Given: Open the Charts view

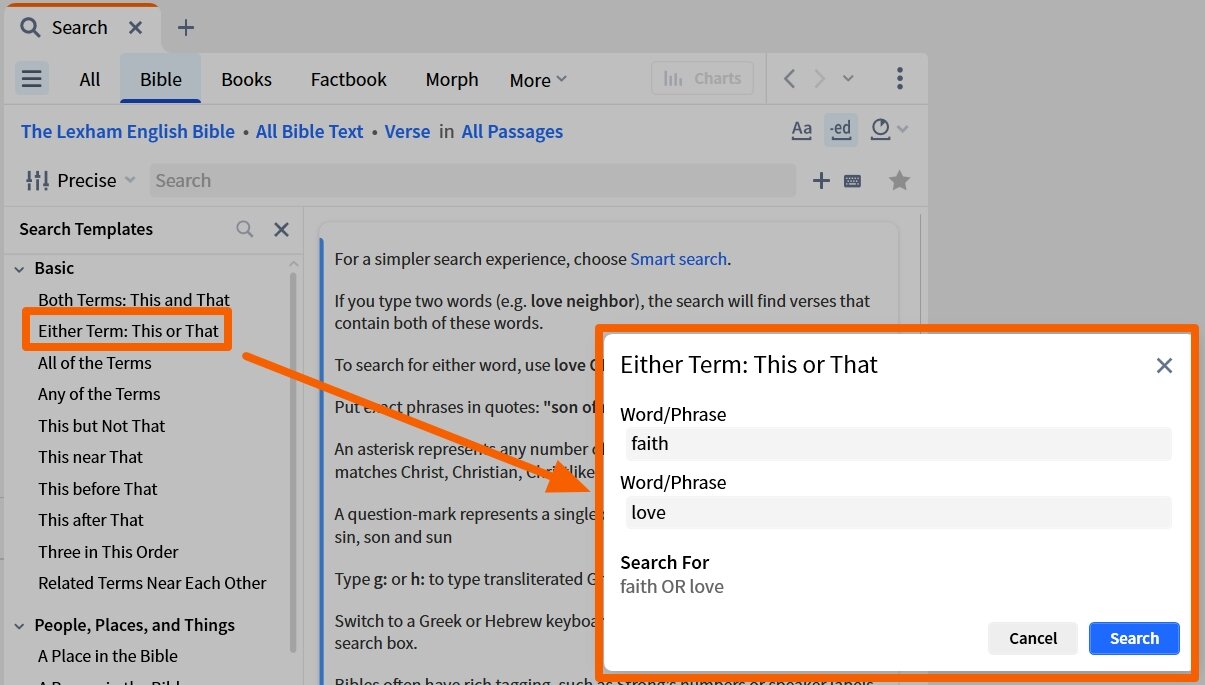Looking at the screenshot, I should pyautogui.click(x=702, y=78).
